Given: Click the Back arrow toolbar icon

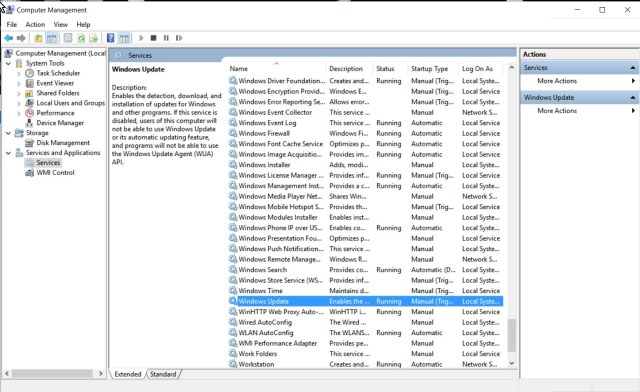Looking at the screenshot, I should pos(8,38).
